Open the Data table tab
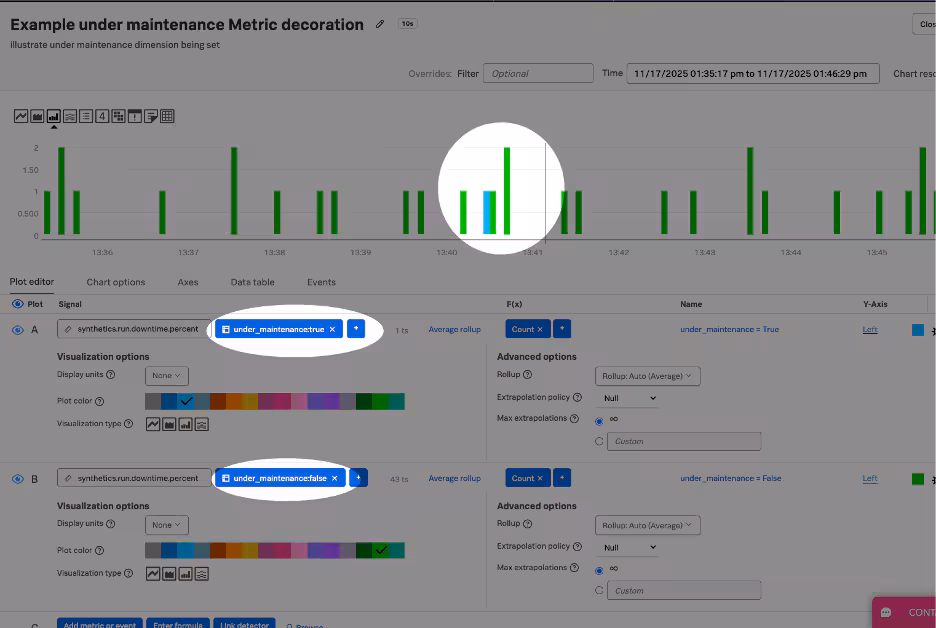Image resolution: width=936 pixels, height=628 pixels. (x=252, y=282)
